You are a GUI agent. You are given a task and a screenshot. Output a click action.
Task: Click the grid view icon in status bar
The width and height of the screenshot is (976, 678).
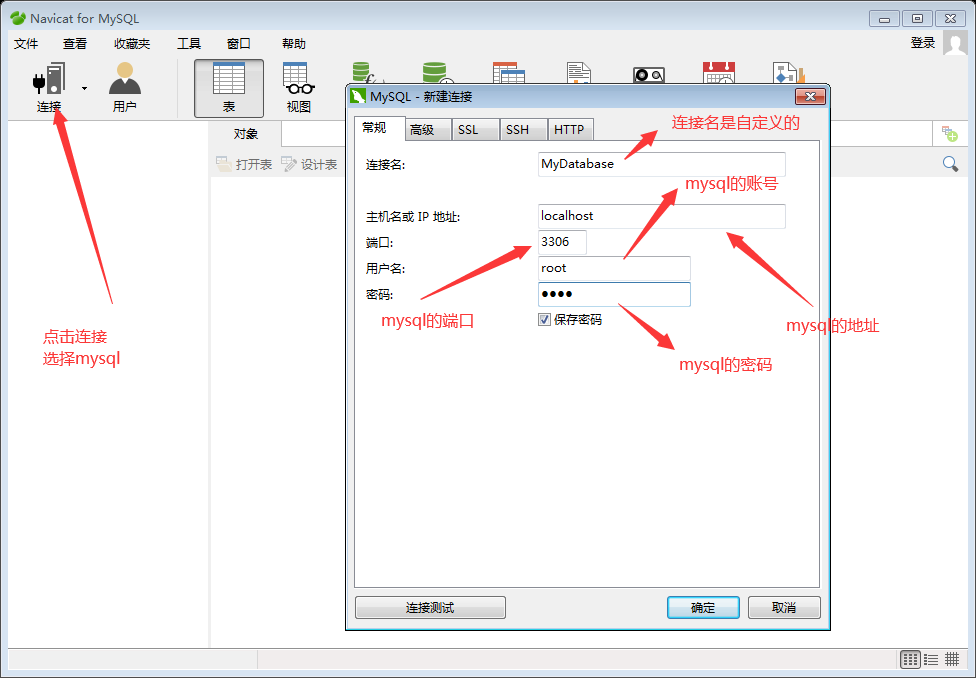[x=910, y=659]
